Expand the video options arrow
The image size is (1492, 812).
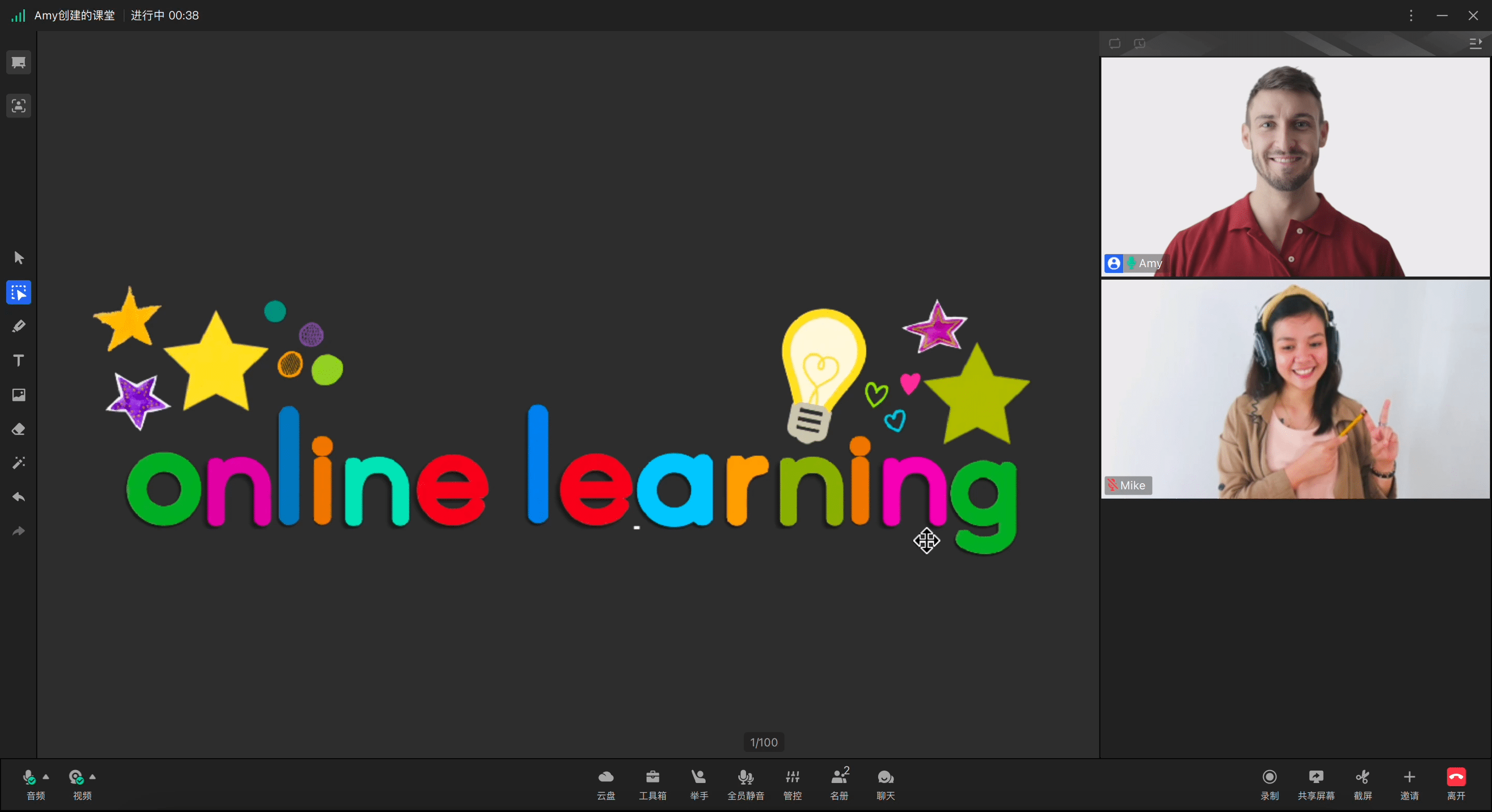[93, 777]
